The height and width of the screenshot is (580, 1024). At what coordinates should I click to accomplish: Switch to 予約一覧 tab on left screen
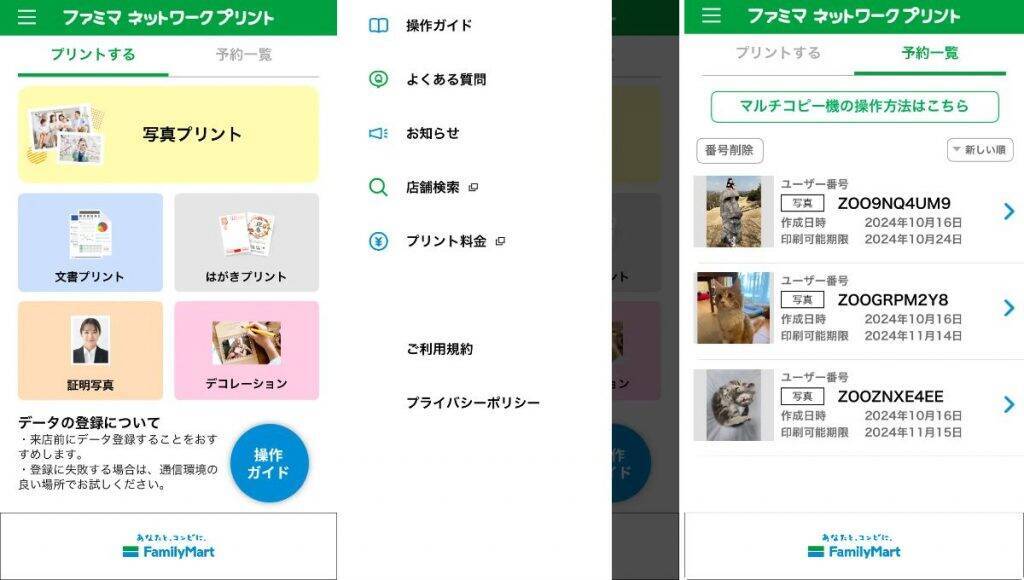[244, 55]
